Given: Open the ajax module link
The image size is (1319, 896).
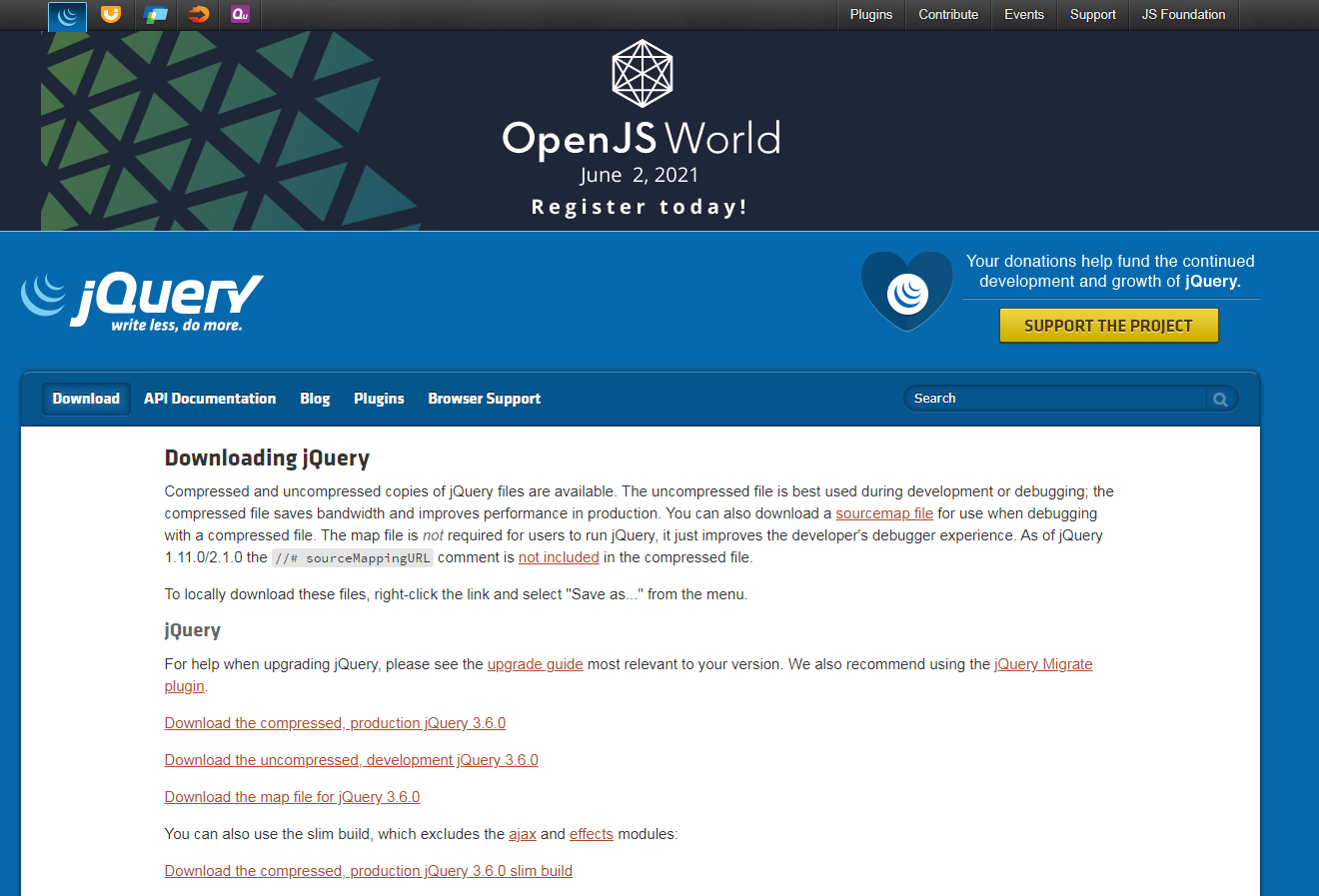Looking at the screenshot, I should (523, 834).
